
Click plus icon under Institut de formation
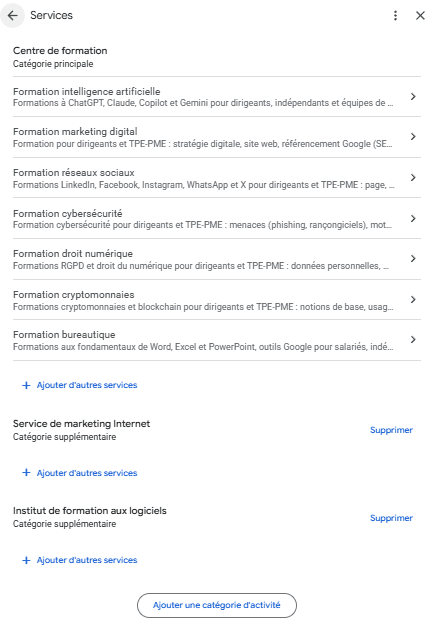(x=26, y=560)
